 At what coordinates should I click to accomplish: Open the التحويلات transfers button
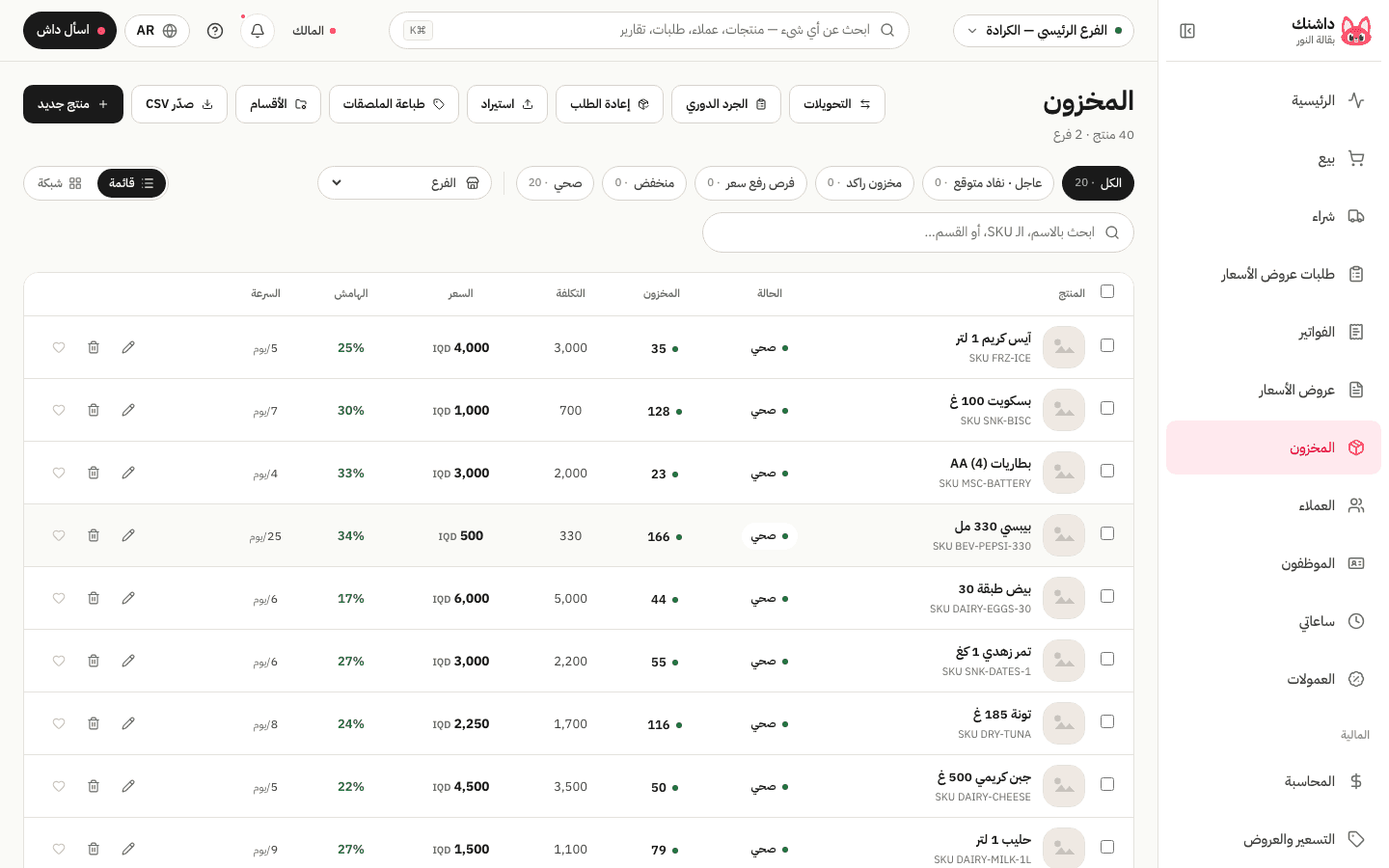click(x=837, y=104)
